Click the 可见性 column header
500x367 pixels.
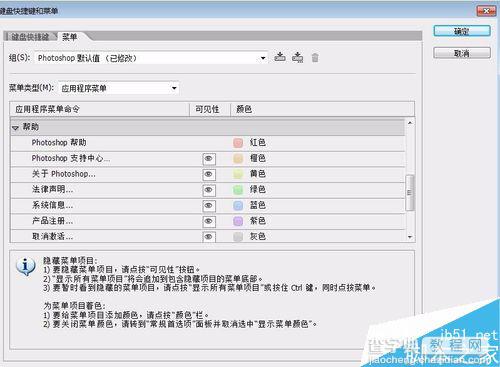coord(210,109)
